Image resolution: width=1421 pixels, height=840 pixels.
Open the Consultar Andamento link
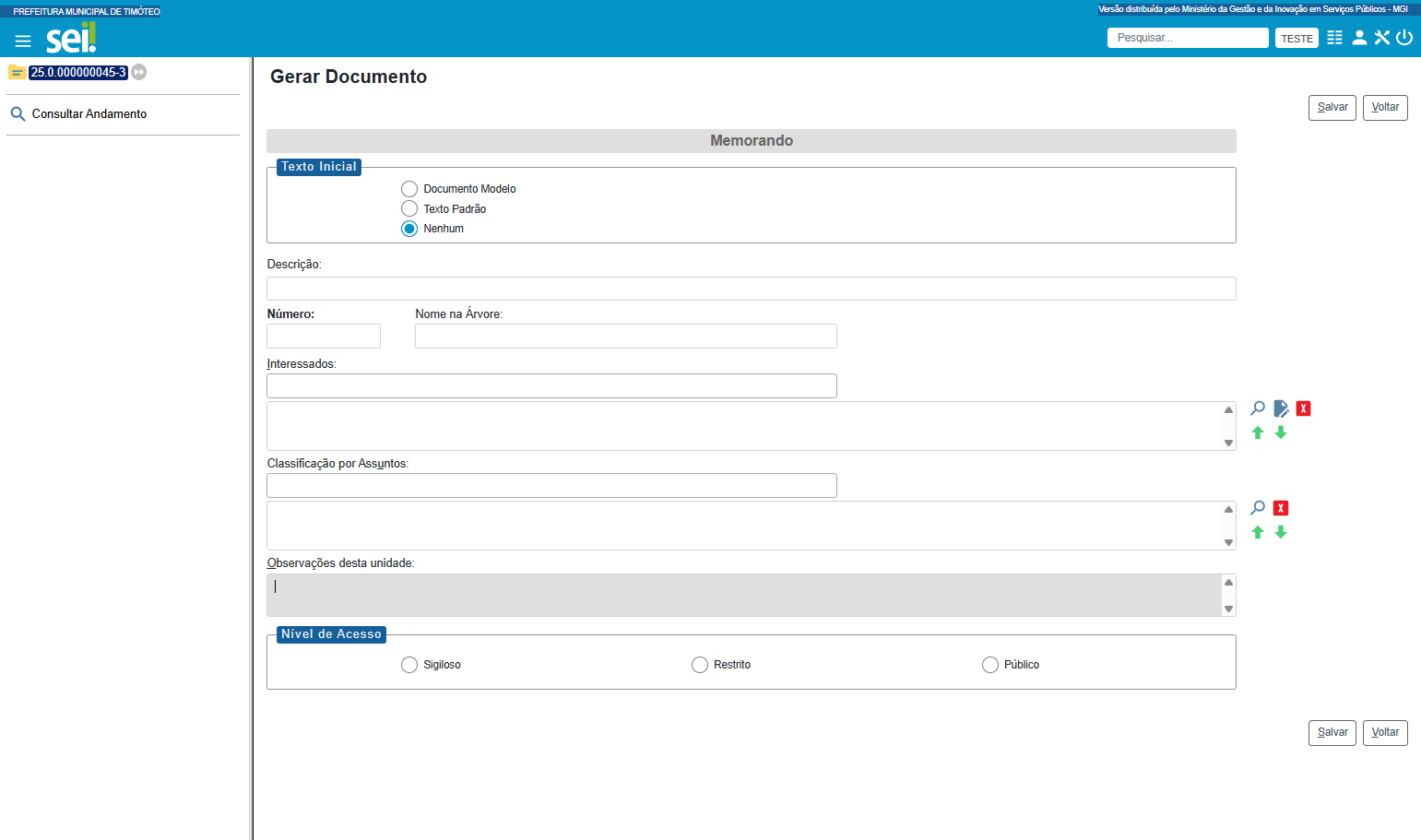[89, 114]
